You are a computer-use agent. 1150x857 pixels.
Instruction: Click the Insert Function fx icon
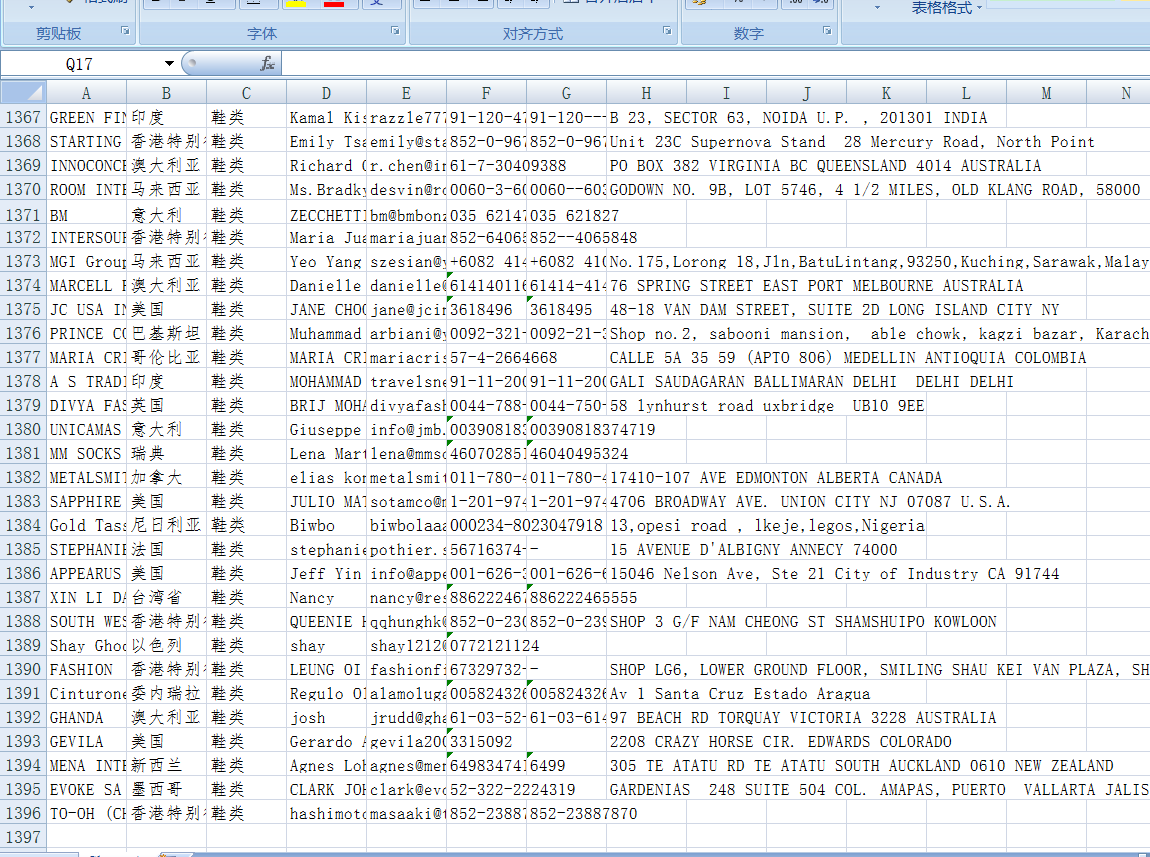267,64
